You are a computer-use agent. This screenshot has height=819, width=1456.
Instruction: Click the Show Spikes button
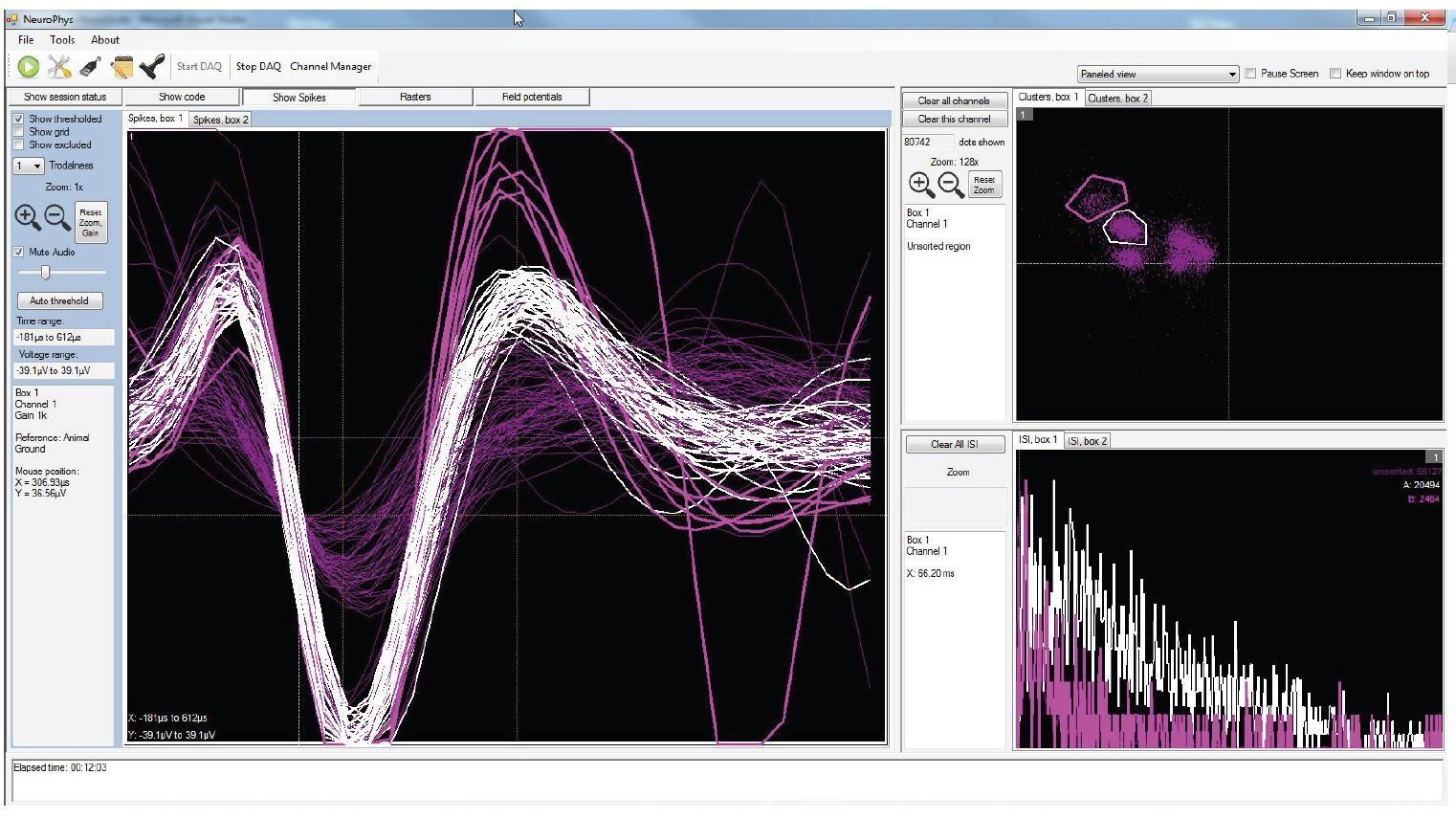point(299,97)
